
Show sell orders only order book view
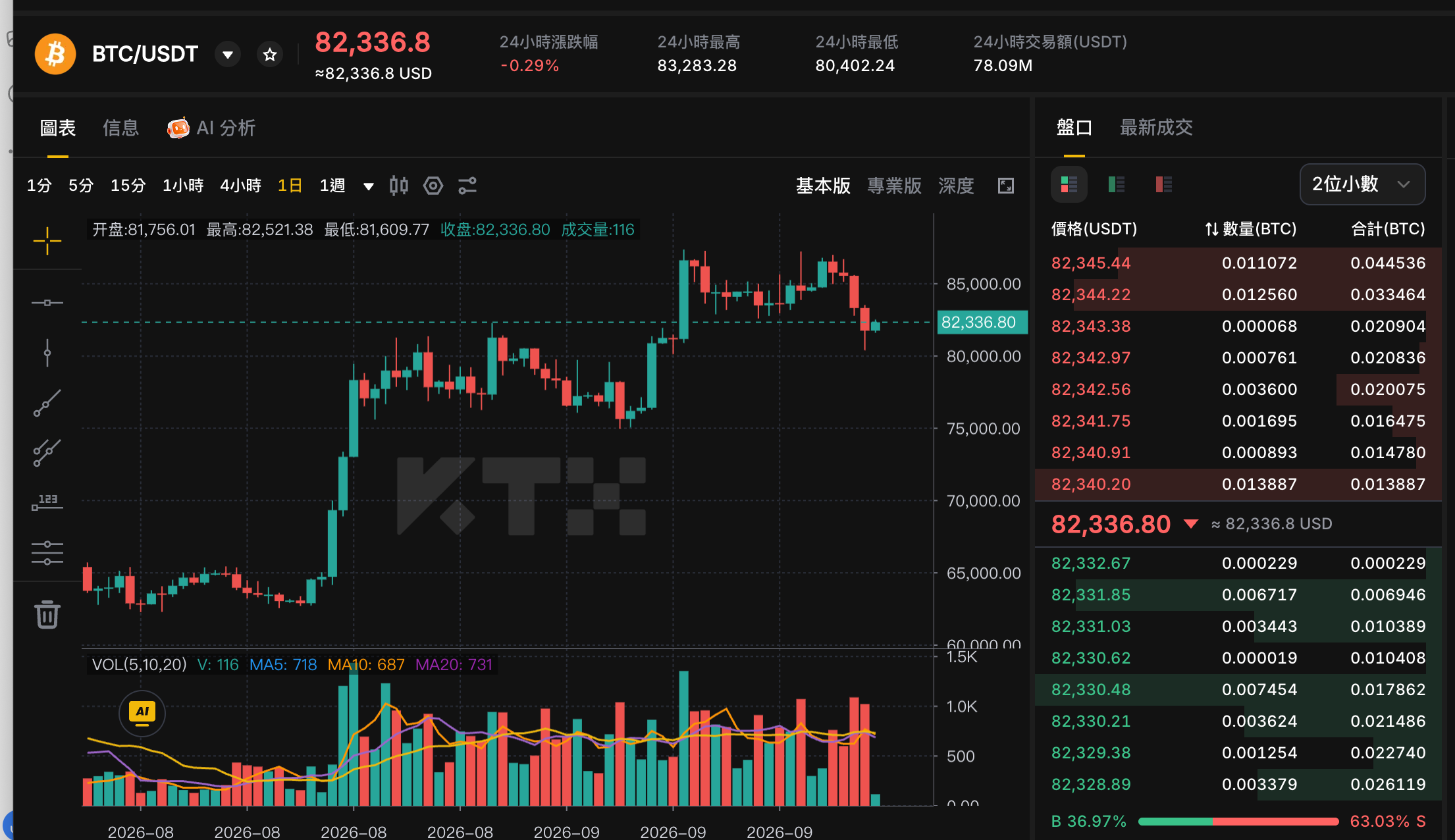1164,184
